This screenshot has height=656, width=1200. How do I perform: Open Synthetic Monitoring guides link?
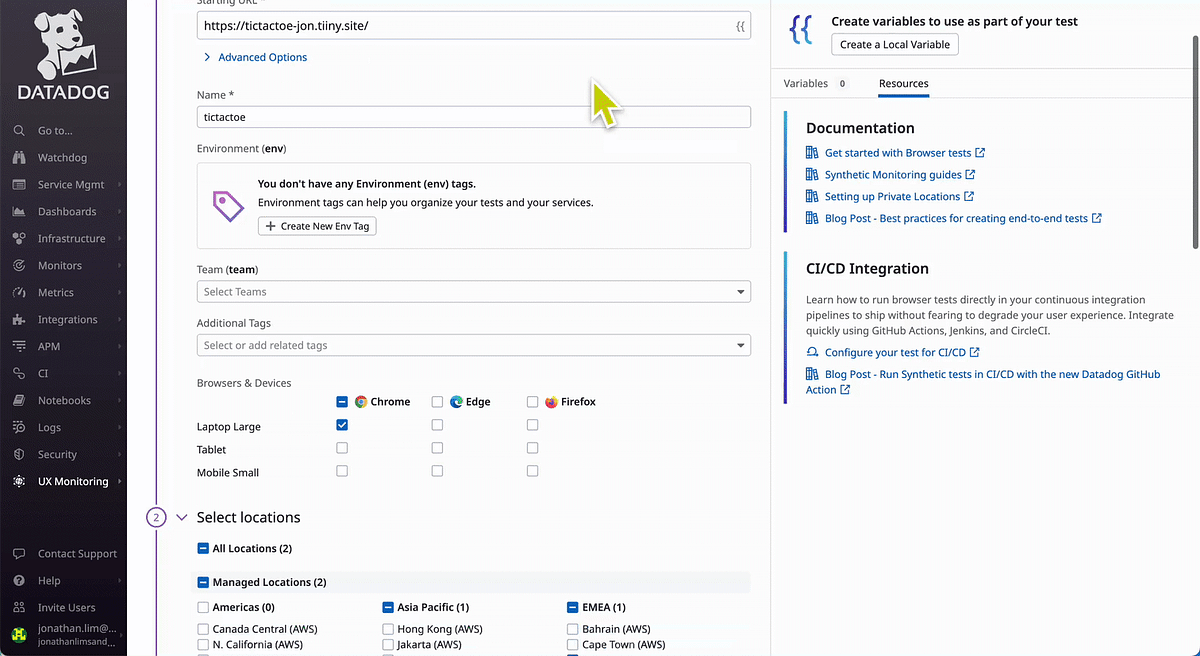tap(893, 175)
